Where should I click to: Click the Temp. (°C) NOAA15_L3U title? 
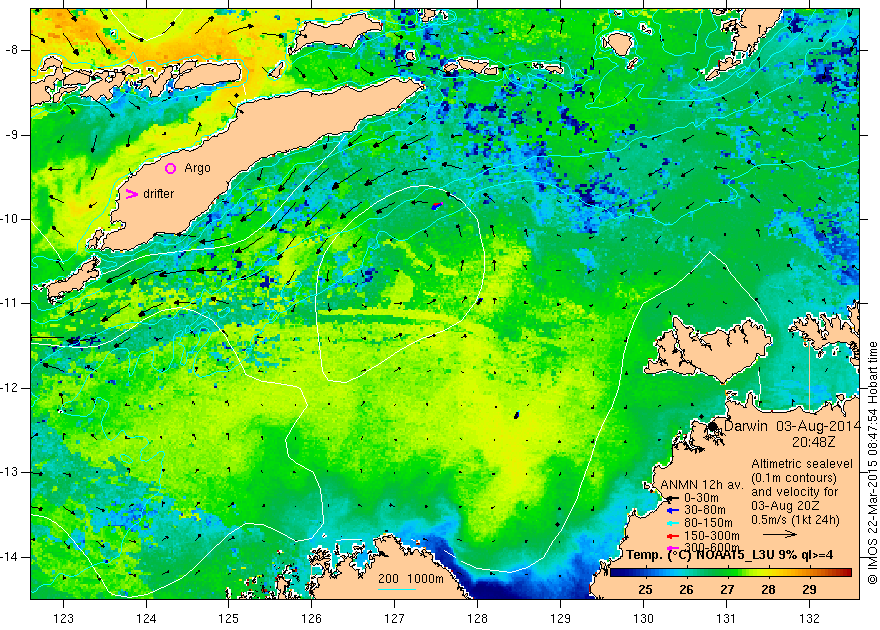tap(700, 555)
